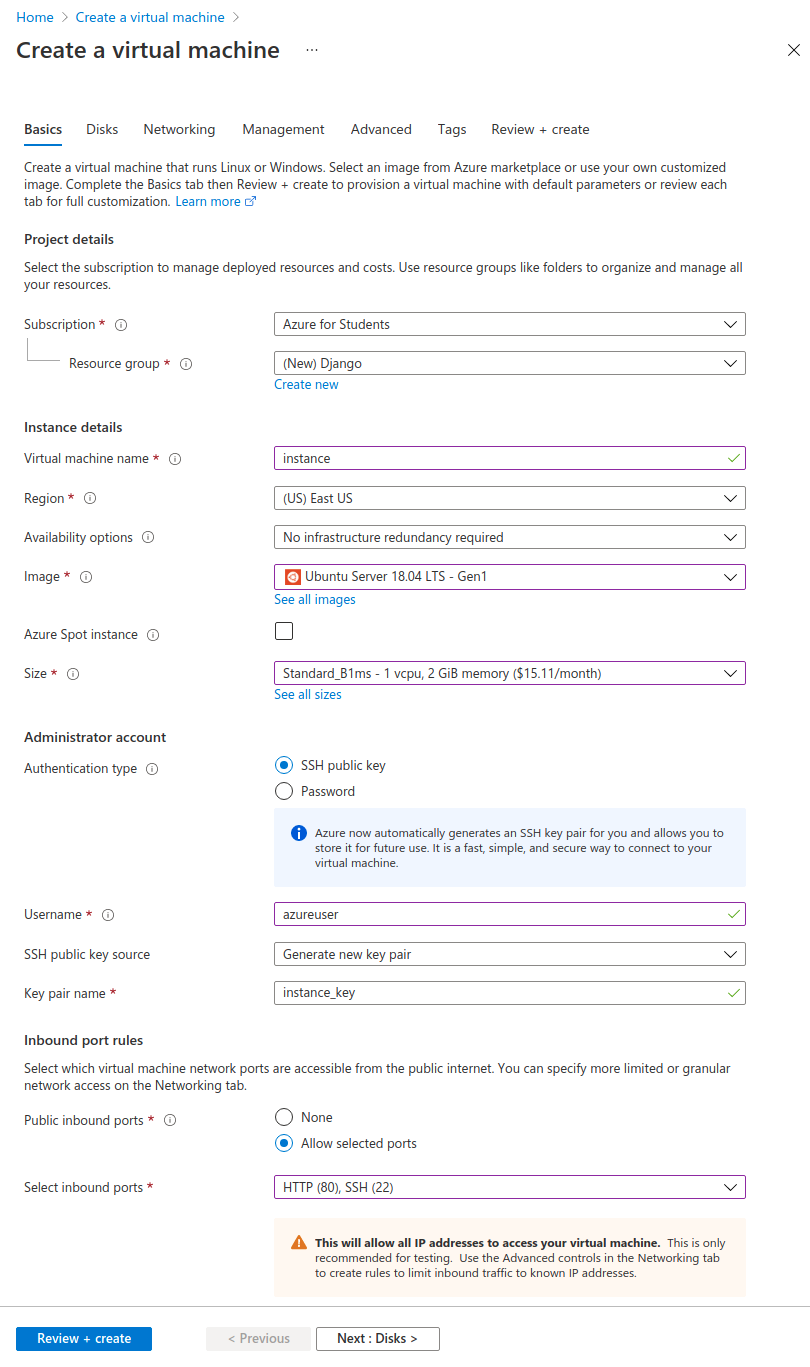This screenshot has width=810, height=1367.
Task: Select None for public inbound ports
Action: [284, 1117]
